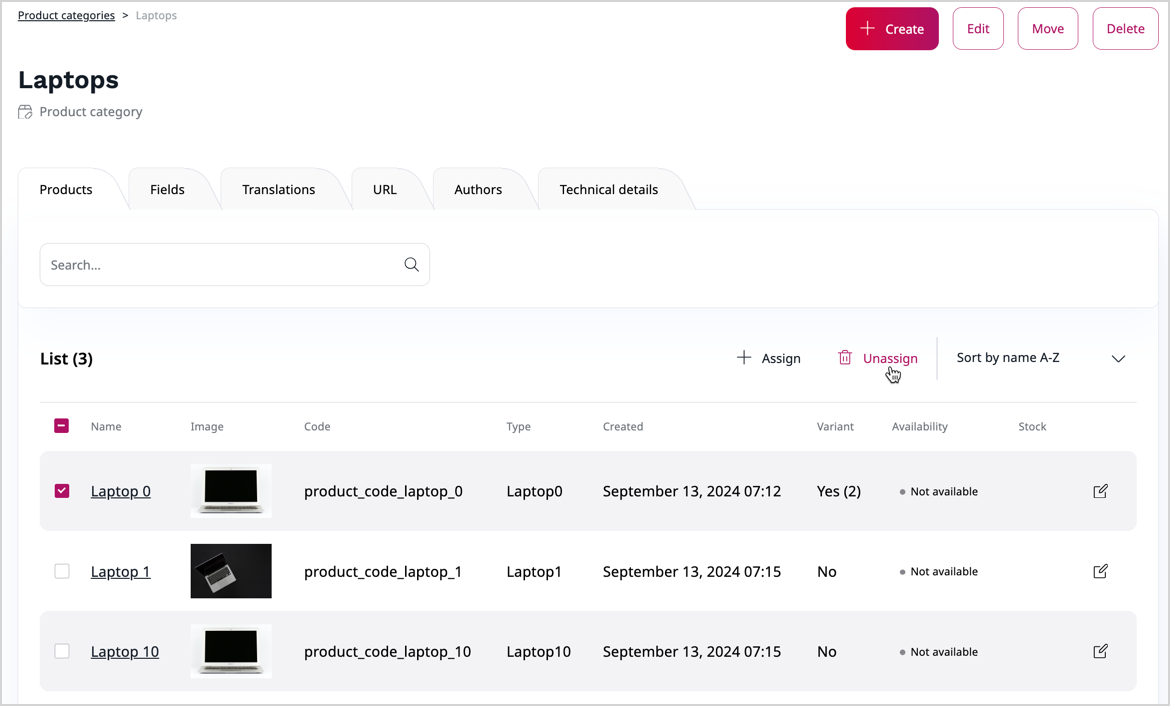
Task: Open the Translations tab
Action: (x=278, y=190)
